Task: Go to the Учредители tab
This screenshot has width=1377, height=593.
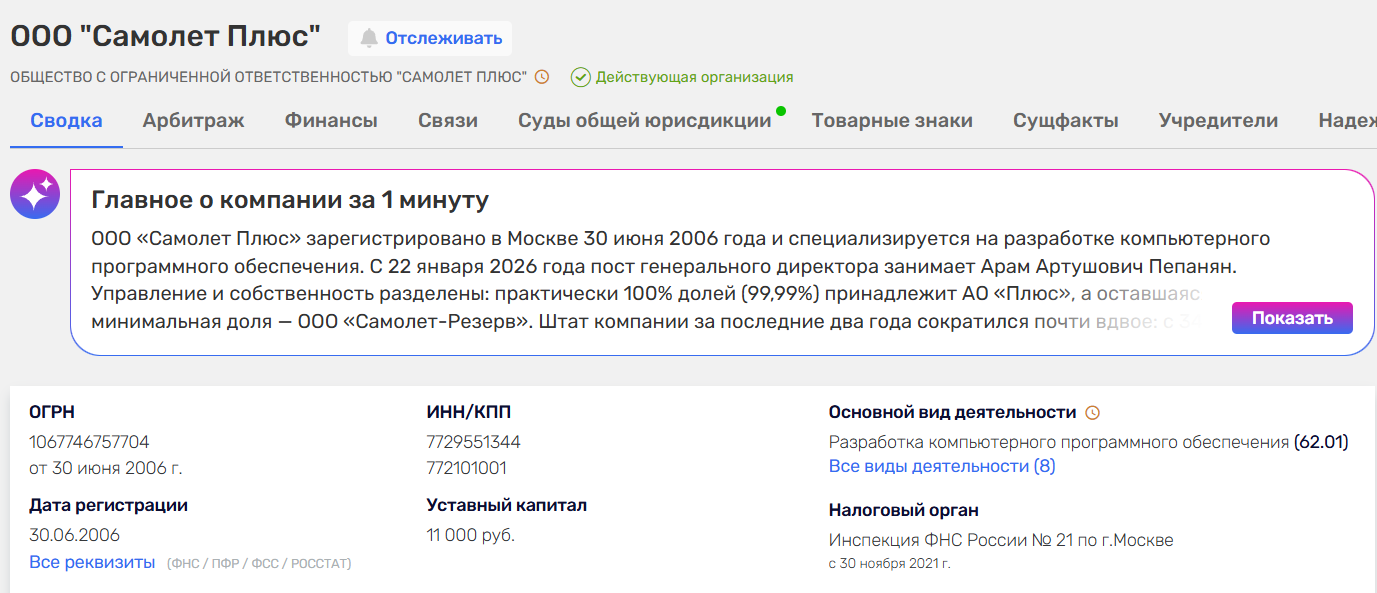Action: click(x=1218, y=121)
